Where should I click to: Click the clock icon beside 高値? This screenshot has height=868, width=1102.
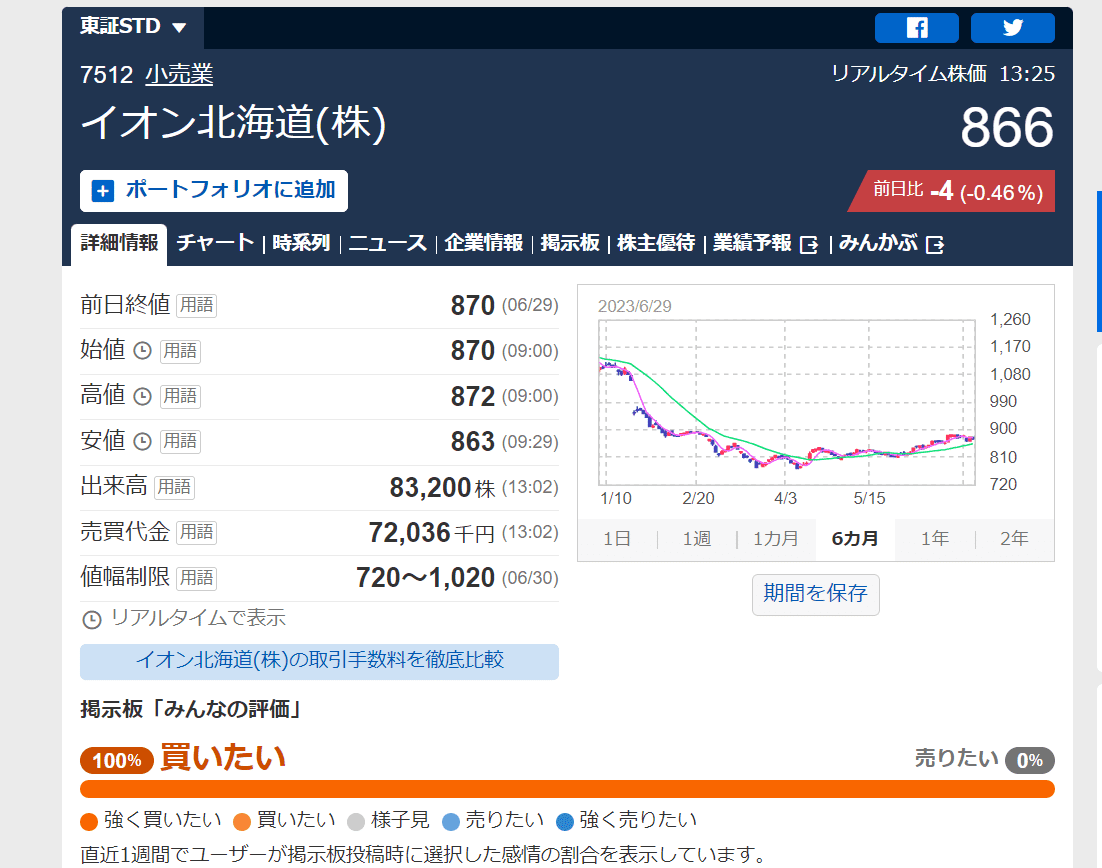click(x=143, y=396)
